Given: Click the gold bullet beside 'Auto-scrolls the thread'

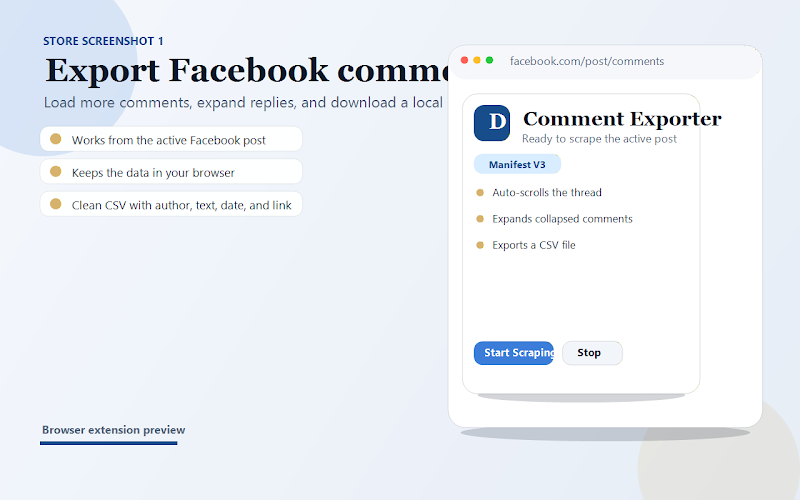Looking at the screenshot, I should 480,192.
